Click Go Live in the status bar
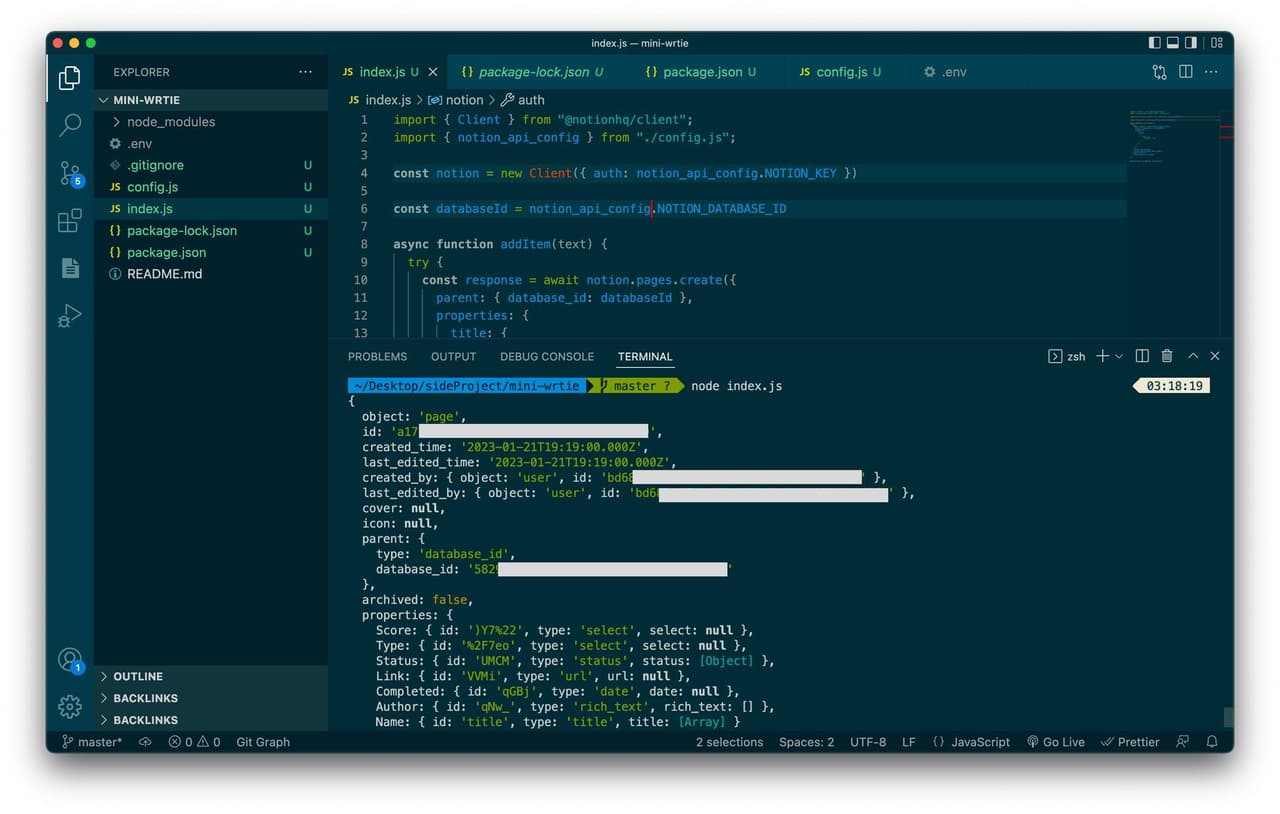Image resolution: width=1280 pixels, height=814 pixels. (x=1056, y=742)
